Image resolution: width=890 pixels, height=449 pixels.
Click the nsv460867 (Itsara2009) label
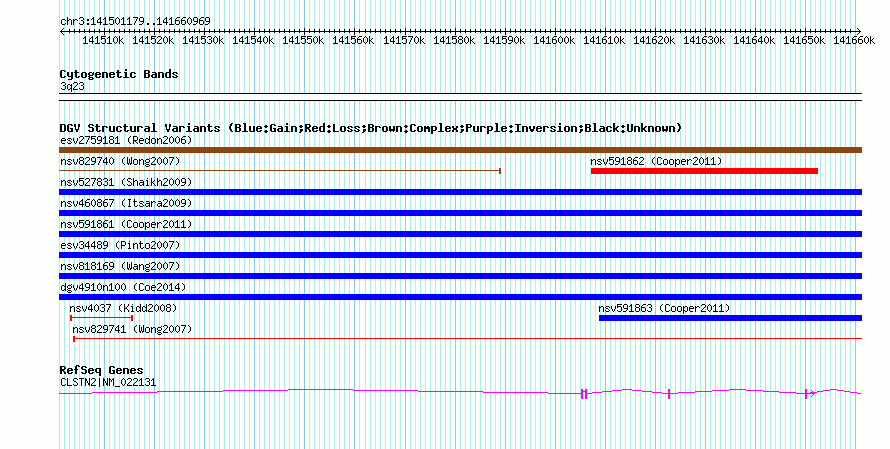[126, 203]
